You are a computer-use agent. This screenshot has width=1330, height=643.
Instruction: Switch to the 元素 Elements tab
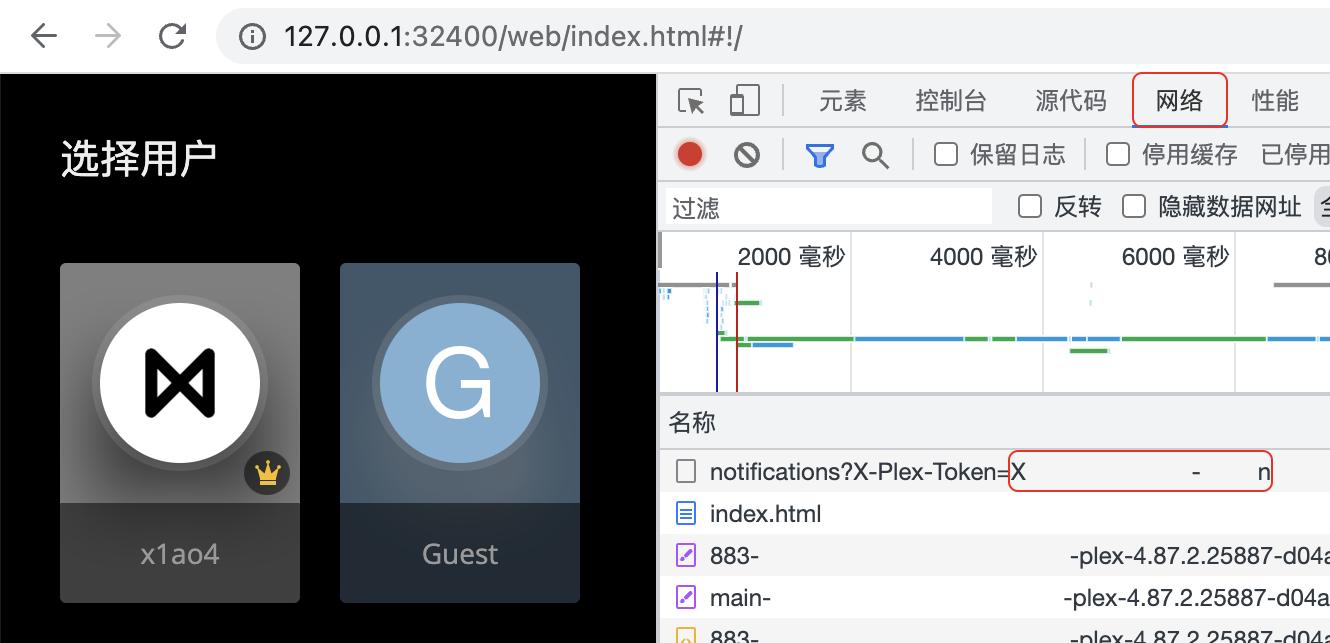tap(841, 100)
